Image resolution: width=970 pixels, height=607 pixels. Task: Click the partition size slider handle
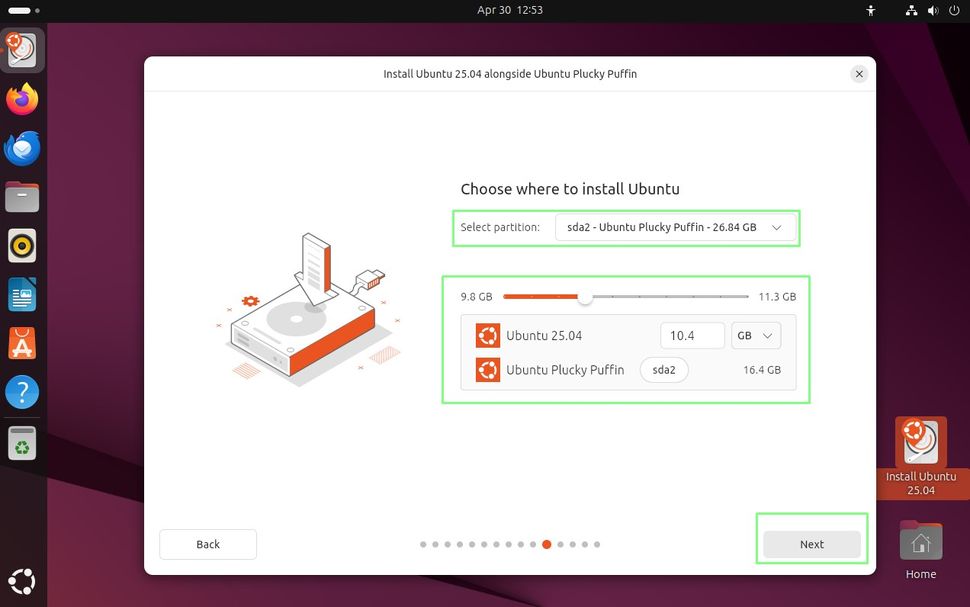[585, 297]
